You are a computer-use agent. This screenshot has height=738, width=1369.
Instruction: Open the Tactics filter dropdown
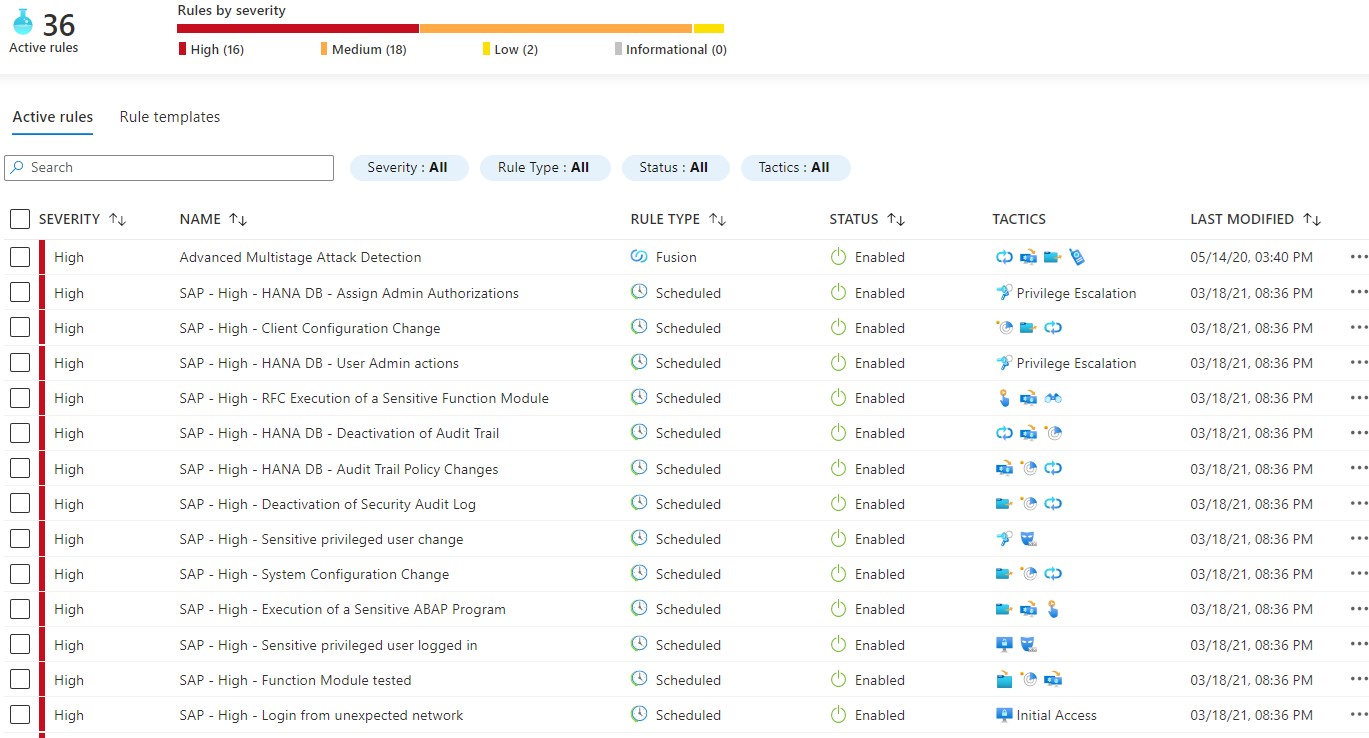(x=795, y=168)
